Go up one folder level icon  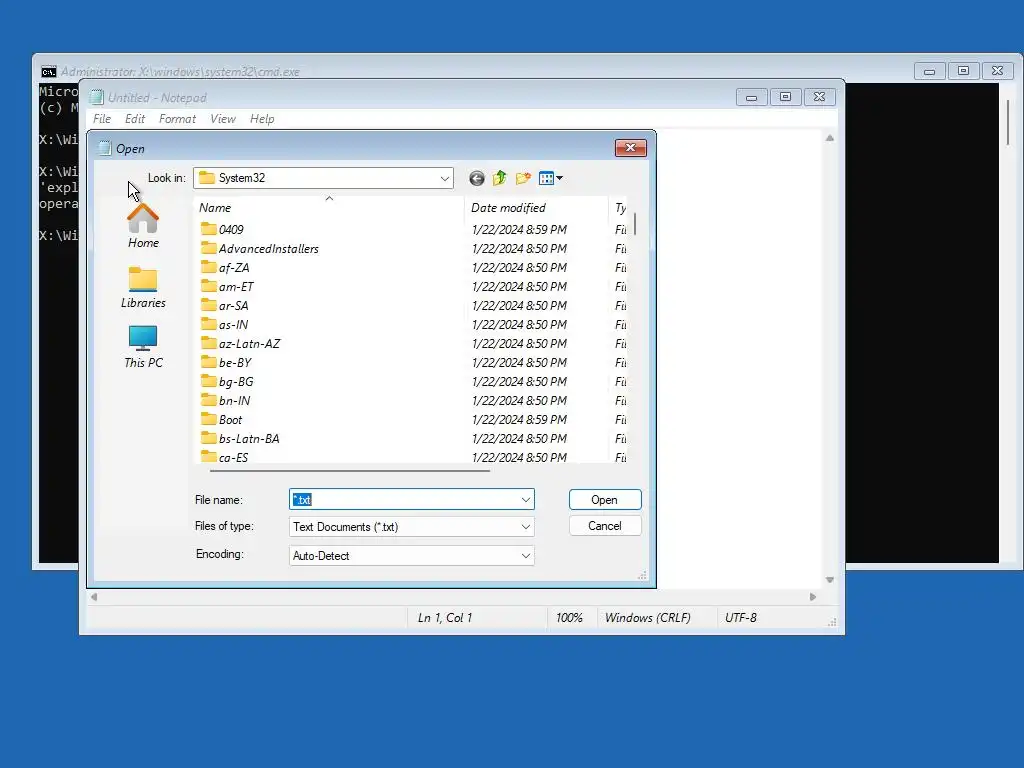tap(500, 178)
